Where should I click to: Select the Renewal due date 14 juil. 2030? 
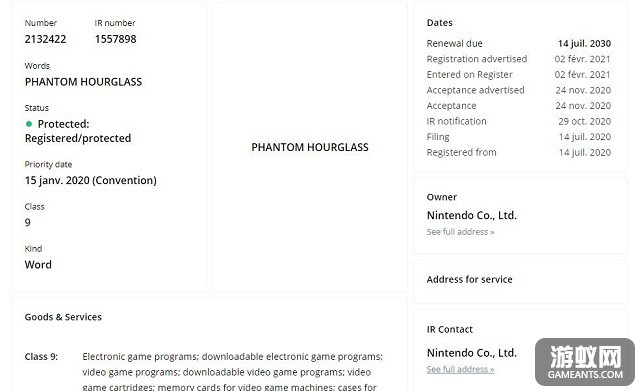[x=584, y=43]
